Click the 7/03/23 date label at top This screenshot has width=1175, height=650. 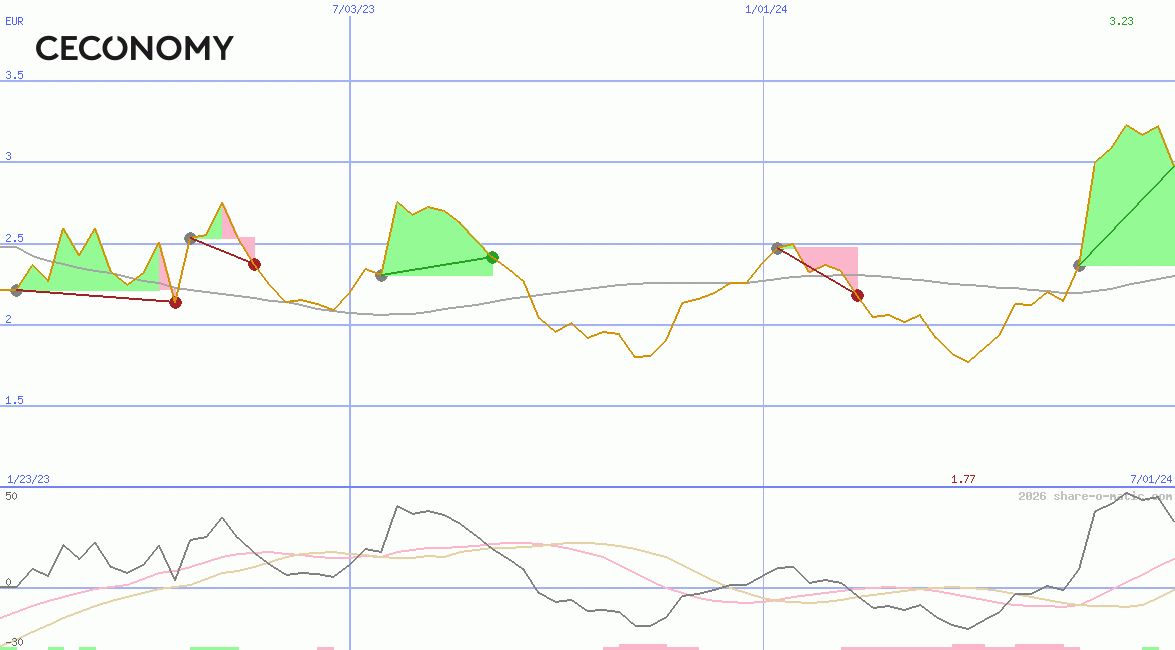point(353,8)
